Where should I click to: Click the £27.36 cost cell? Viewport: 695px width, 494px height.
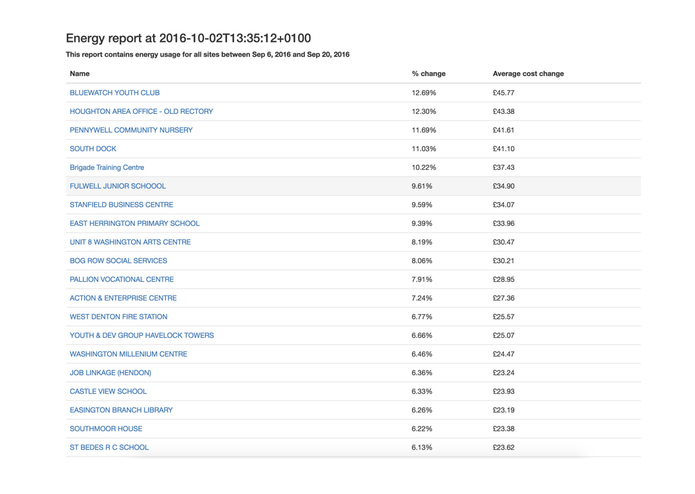click(503, 298)
